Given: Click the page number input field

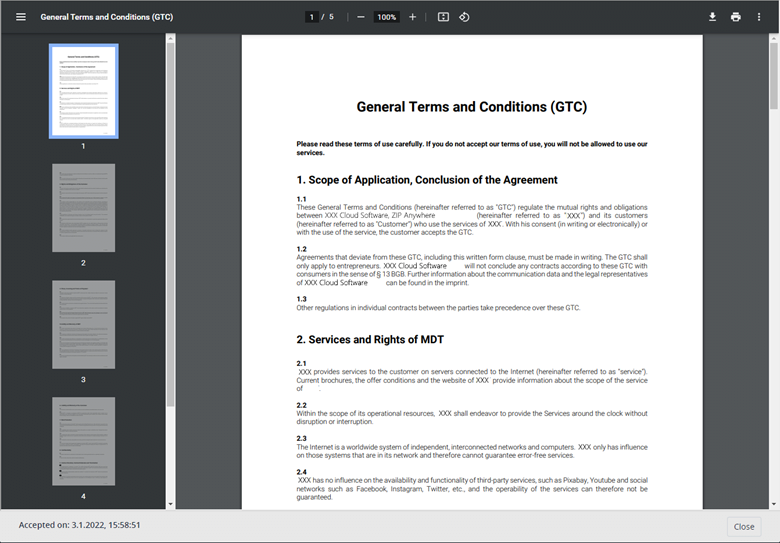Looking at the screenshot, I should pyautogui.click(x=312, y=17).
